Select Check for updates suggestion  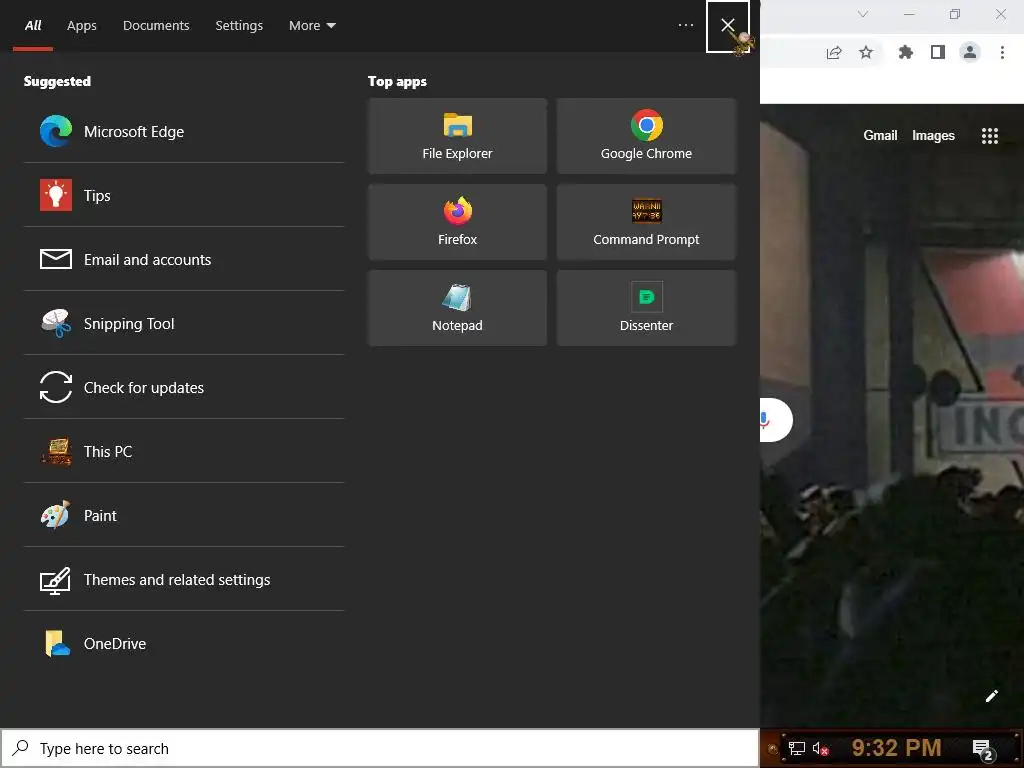184,387
